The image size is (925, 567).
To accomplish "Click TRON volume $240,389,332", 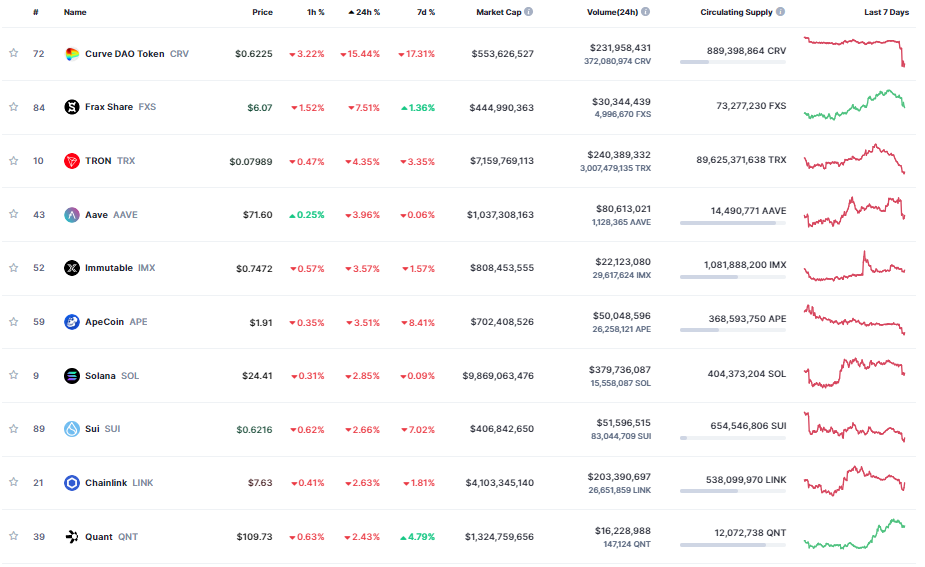I will point(619,155).
